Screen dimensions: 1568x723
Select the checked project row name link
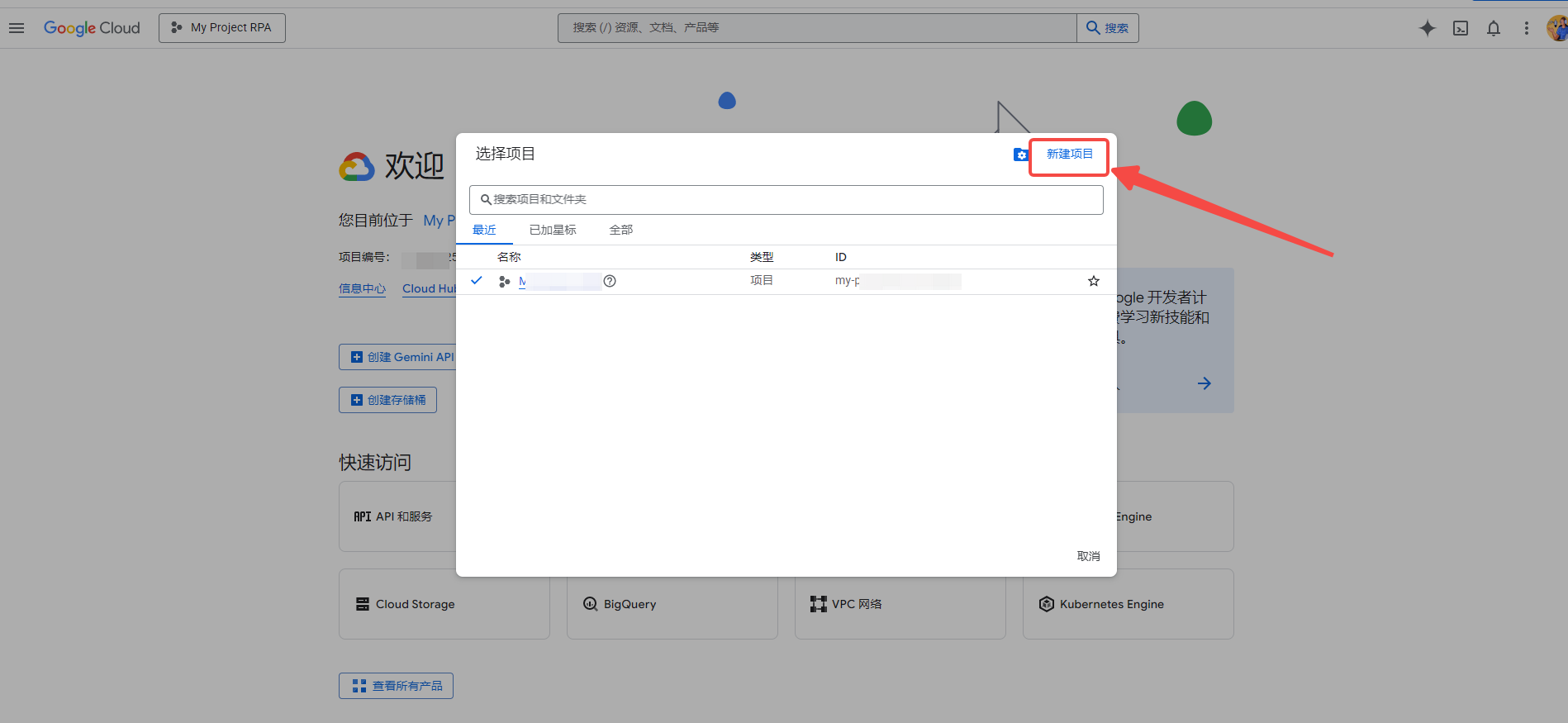tap(560, 281)
